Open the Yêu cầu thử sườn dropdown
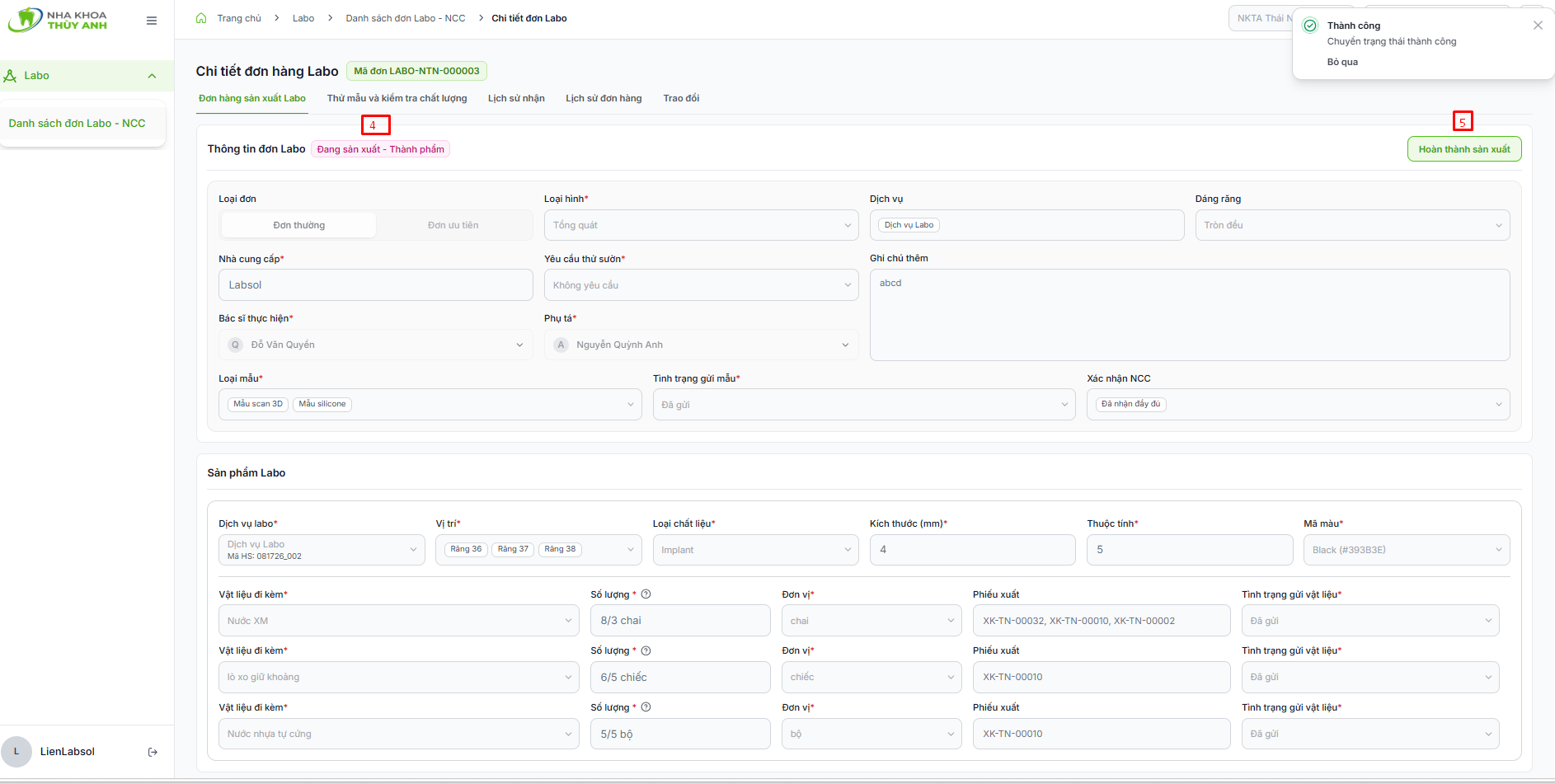 [701, 285]
